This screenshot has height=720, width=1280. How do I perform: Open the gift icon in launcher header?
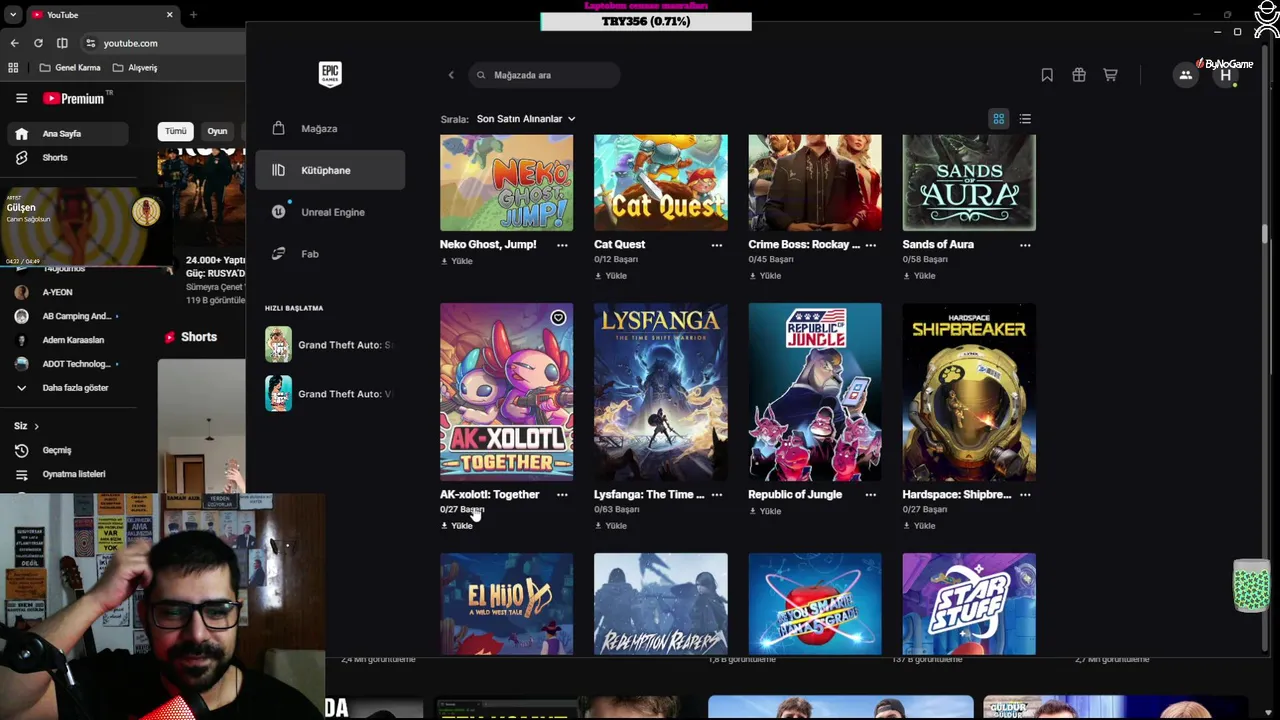1079,75
